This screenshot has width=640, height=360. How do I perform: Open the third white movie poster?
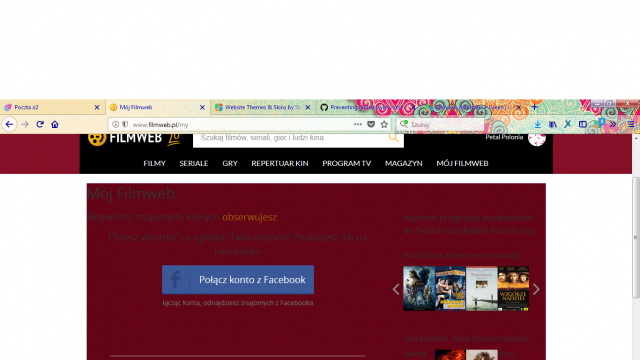(x=482, y=288)
